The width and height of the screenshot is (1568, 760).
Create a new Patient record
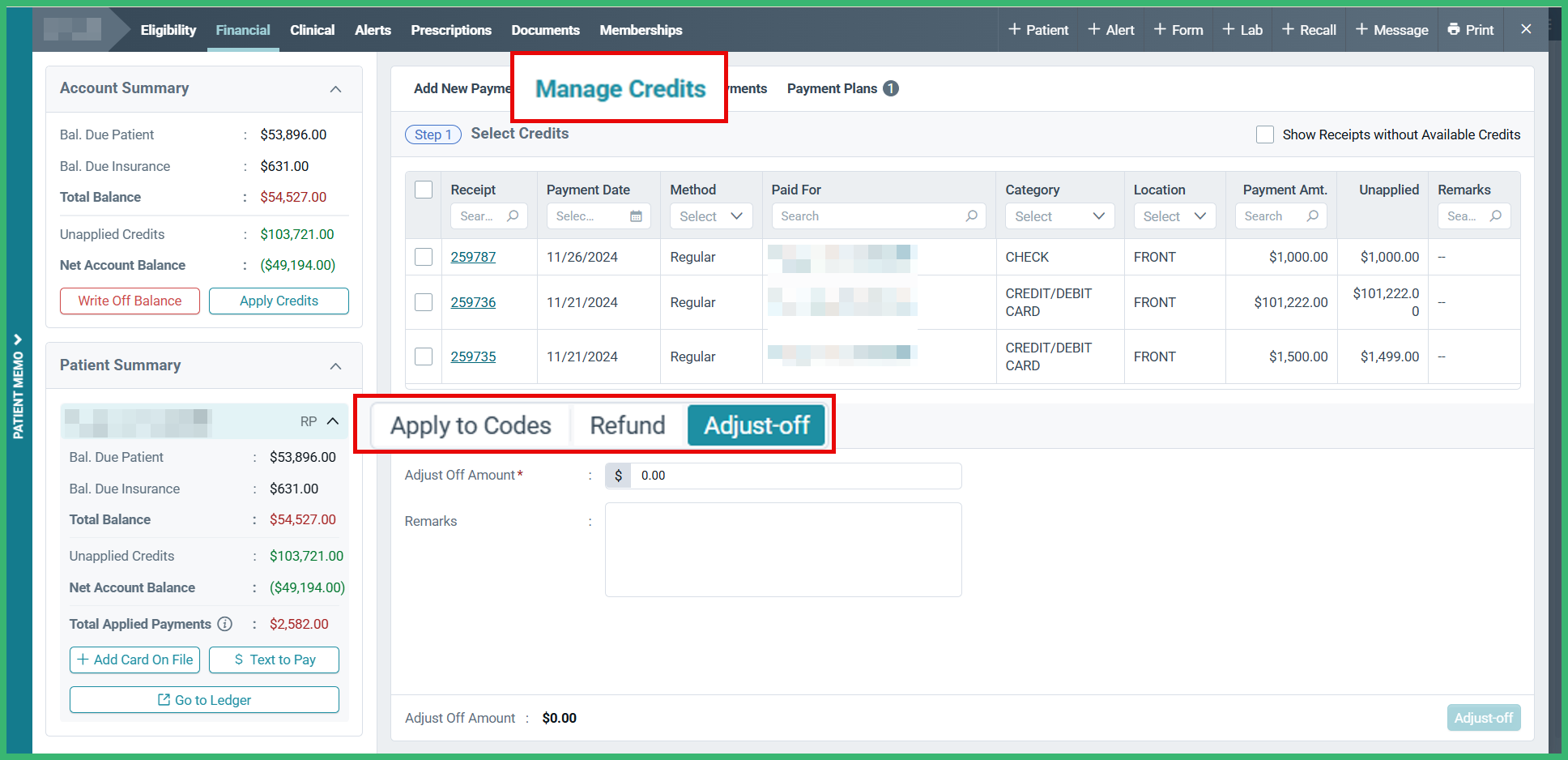pos(1038,30)
